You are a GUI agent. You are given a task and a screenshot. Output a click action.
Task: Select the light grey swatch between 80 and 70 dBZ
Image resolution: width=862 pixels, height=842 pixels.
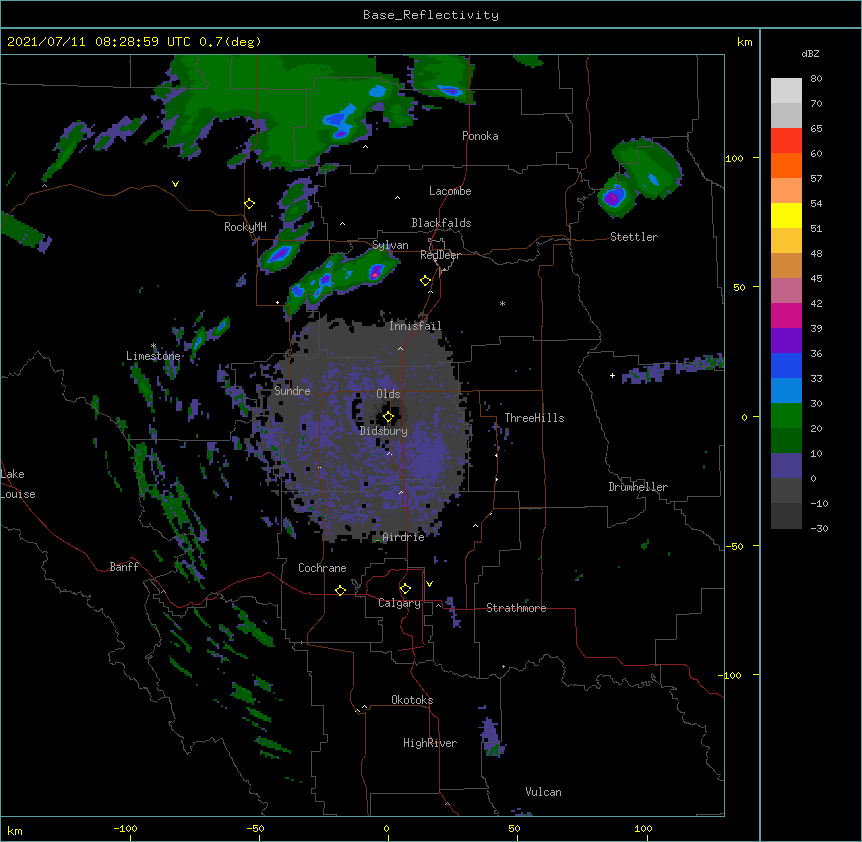pos(786,90)
